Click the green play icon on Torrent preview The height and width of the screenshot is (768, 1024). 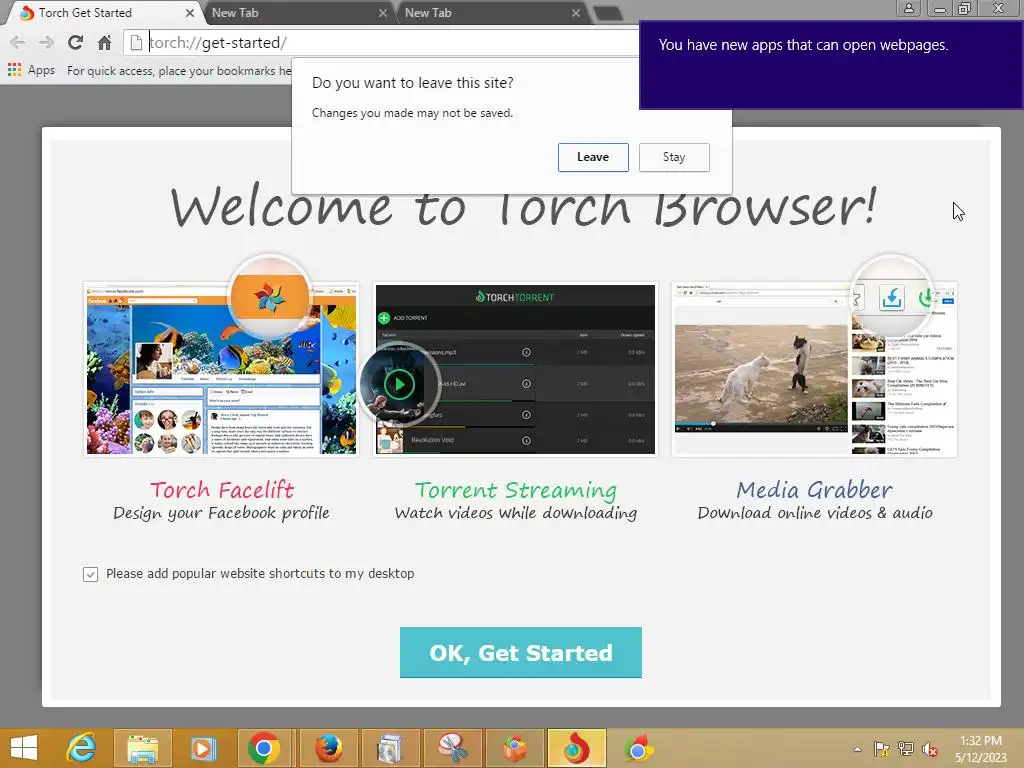(399, 384)
